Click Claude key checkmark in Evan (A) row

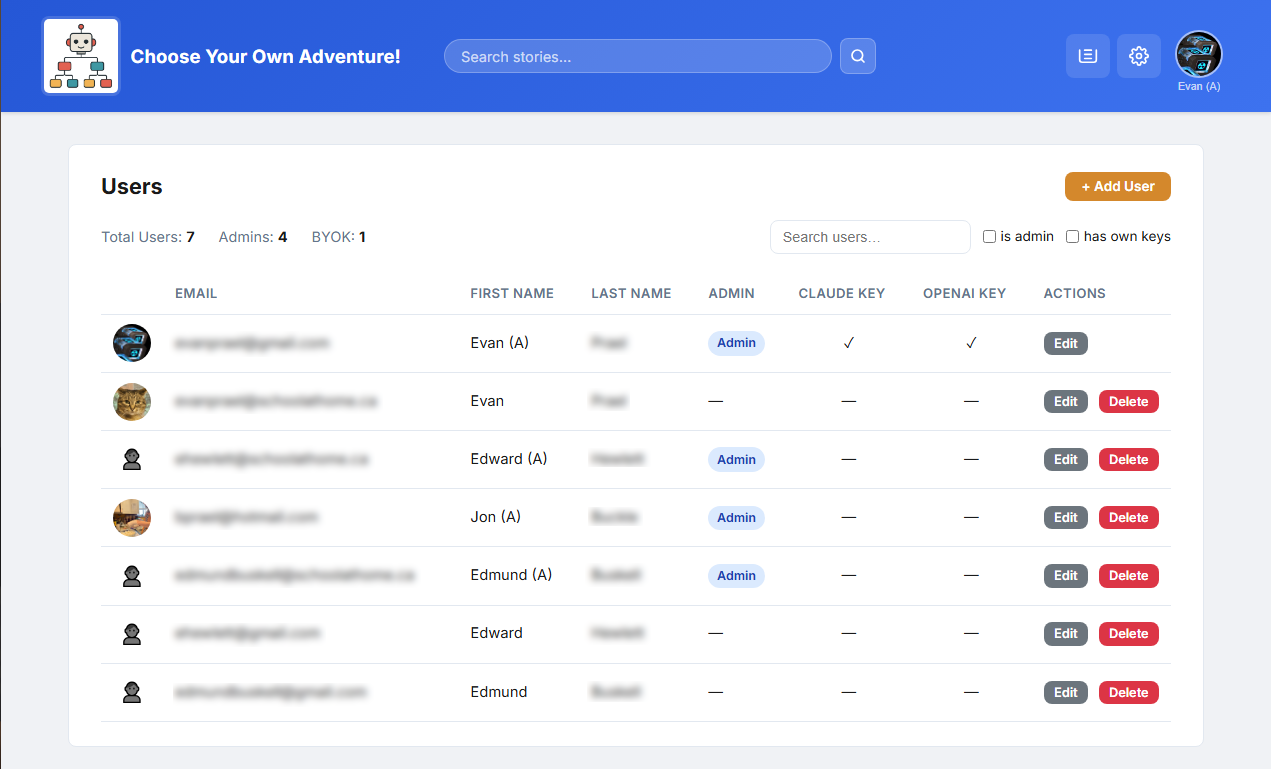point(848,343)
